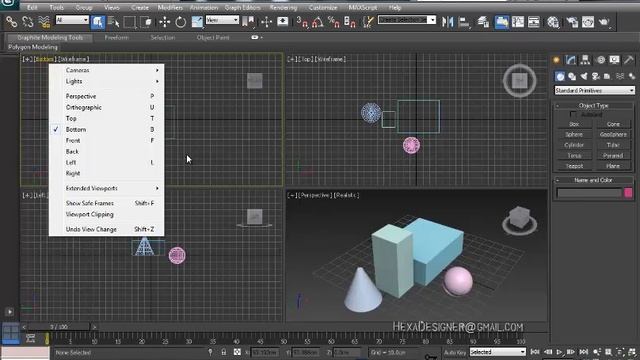
Task: Click the time slider showing 0 / 100
Action: pyautogui.click(x=59, y=327)
